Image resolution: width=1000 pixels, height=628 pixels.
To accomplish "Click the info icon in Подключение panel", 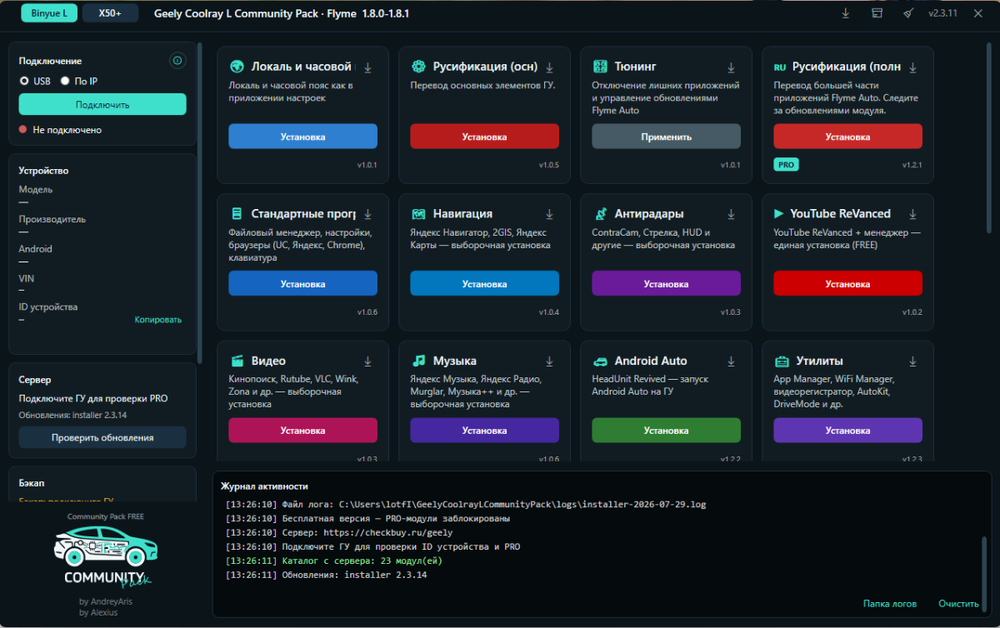I will 177,61.
